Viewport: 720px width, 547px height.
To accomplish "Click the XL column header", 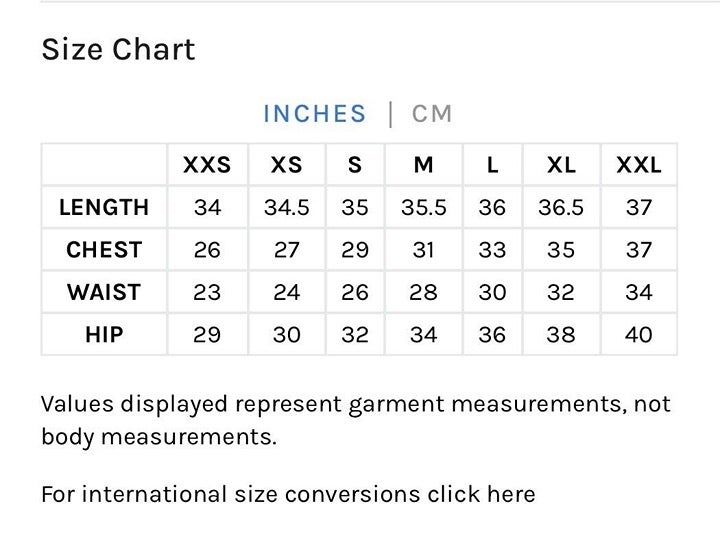I will pos(561,165).
